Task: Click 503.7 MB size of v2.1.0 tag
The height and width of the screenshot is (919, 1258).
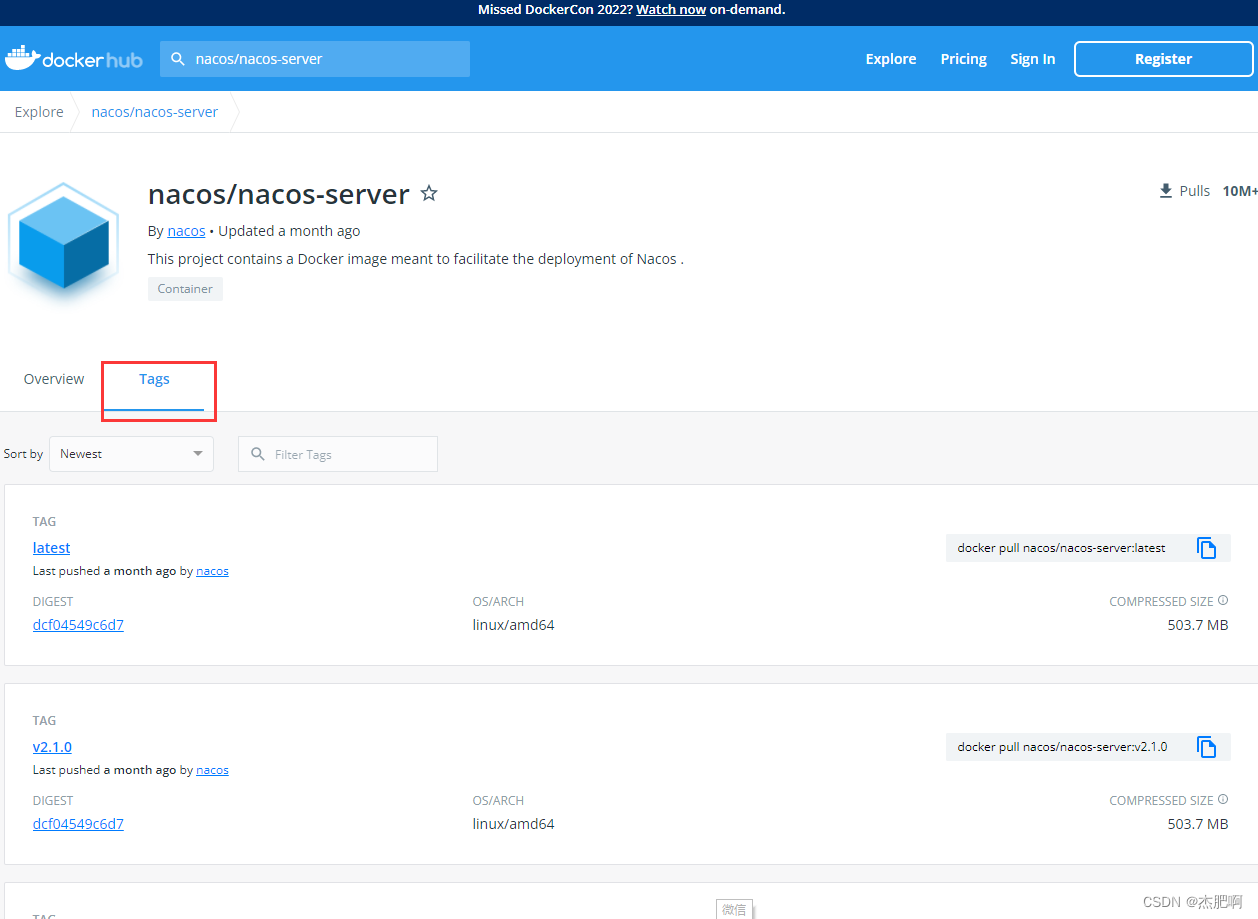Action: click(1198, 824)
